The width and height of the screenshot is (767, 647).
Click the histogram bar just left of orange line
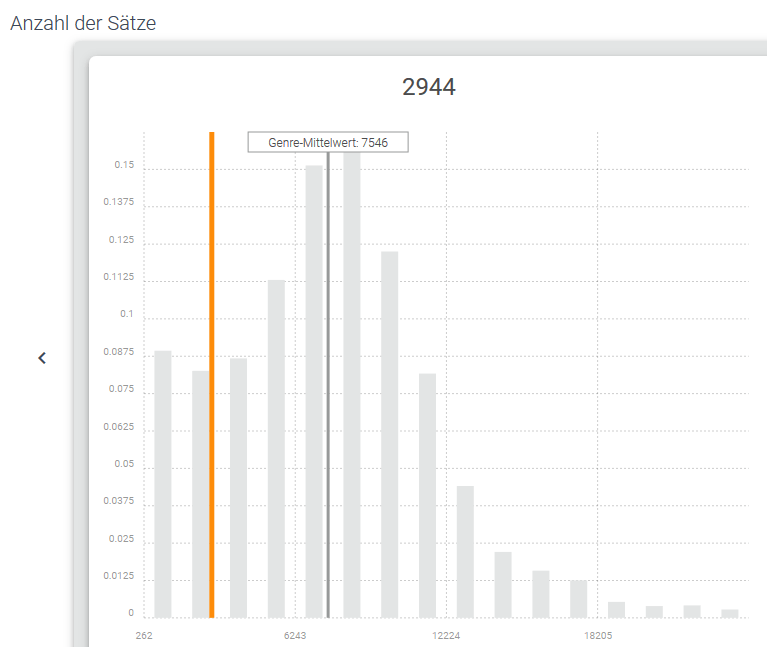pyautogui.click(x=200, y=494)
